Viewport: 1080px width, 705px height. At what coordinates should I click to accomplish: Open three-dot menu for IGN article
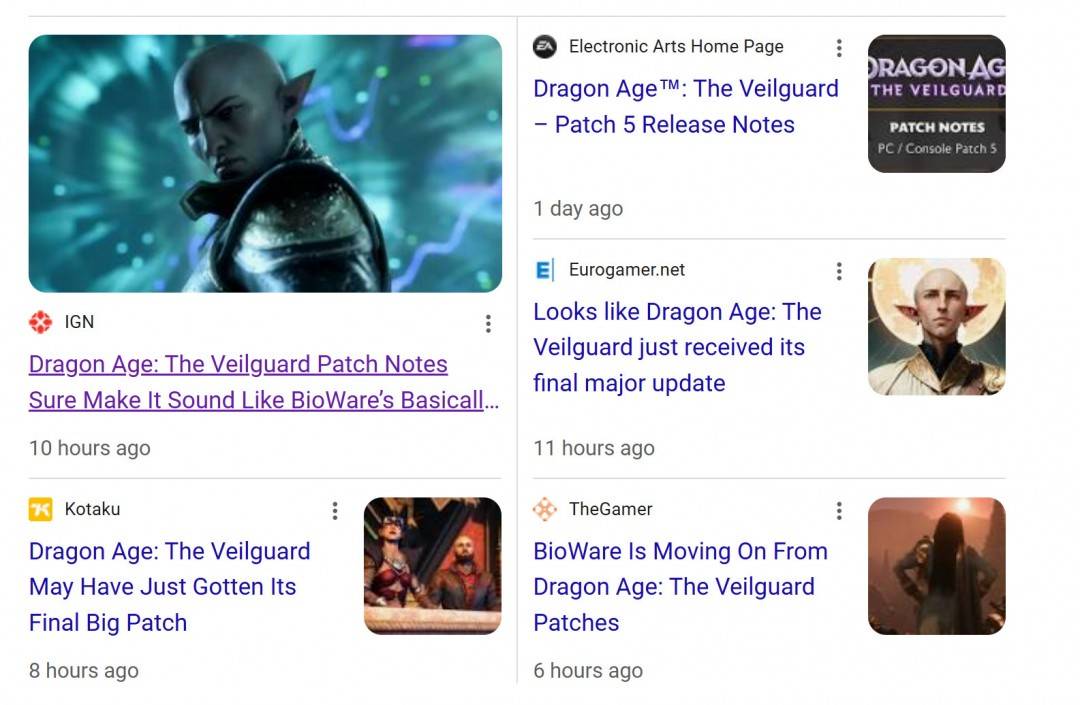488,323
